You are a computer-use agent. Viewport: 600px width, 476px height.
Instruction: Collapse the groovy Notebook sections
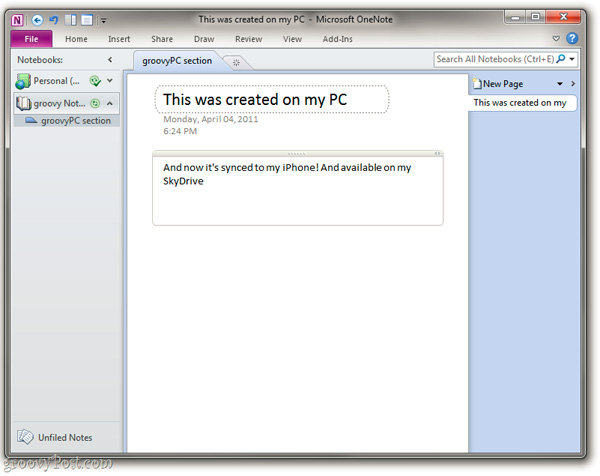[110, 103]
